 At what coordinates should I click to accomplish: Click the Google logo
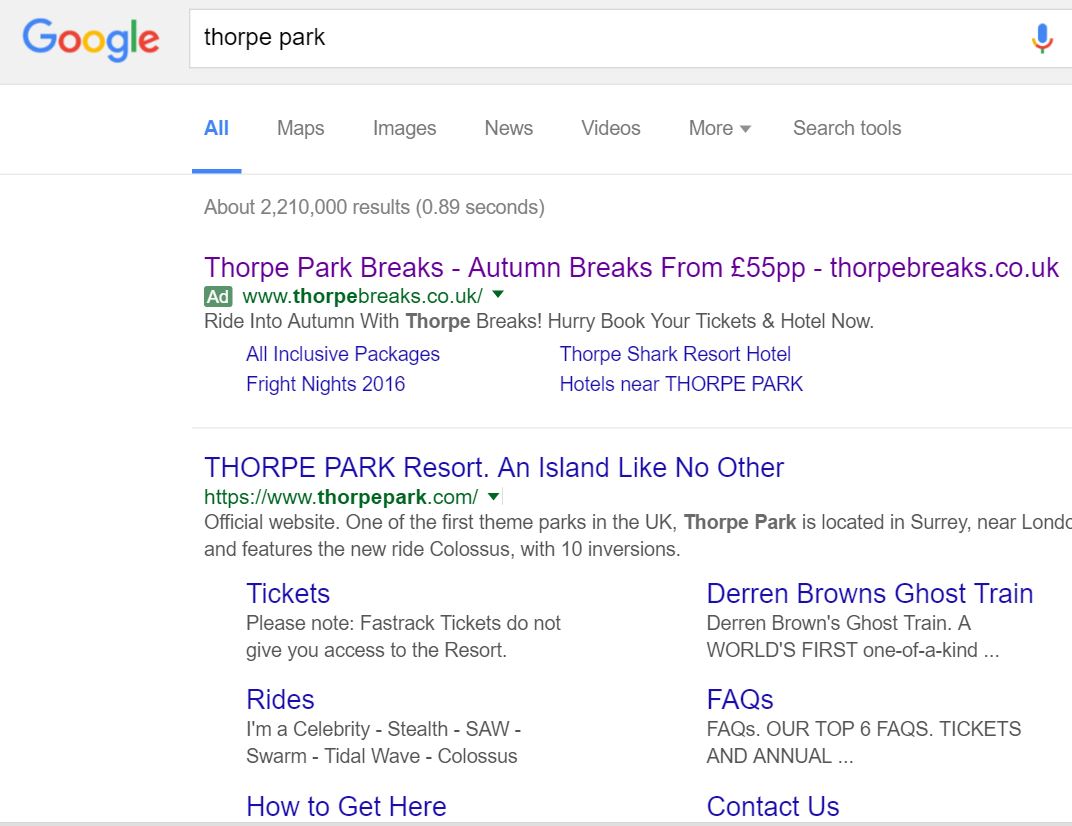(x=91, y=39)
